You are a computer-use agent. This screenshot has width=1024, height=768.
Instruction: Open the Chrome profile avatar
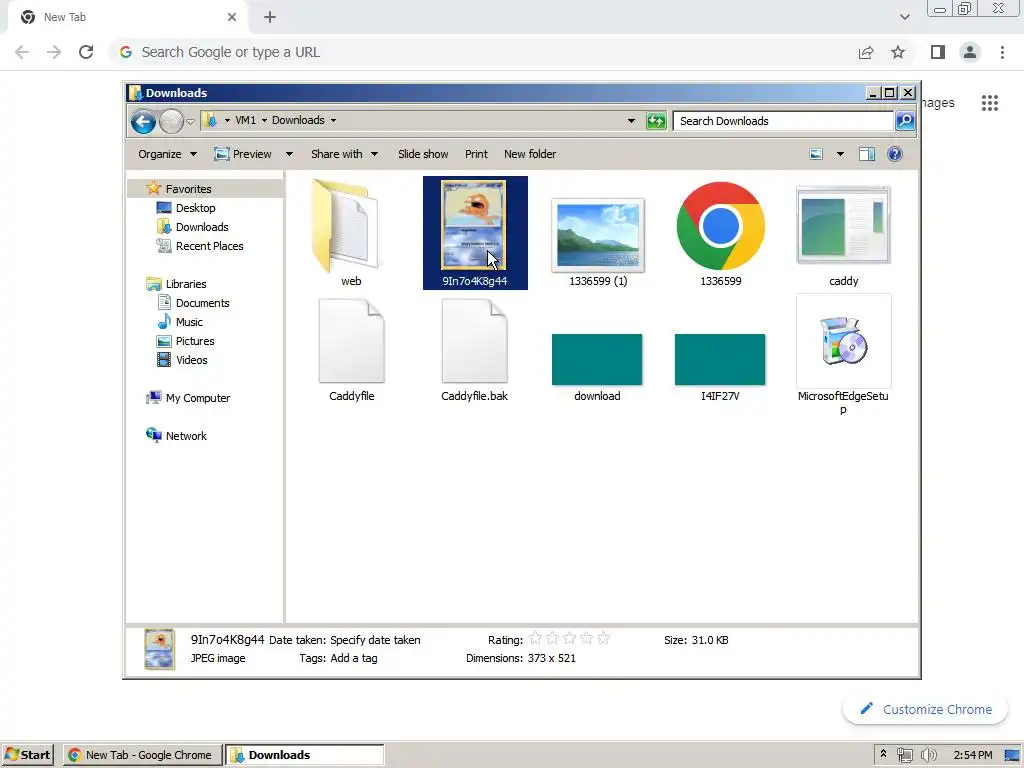click(970, 52)
